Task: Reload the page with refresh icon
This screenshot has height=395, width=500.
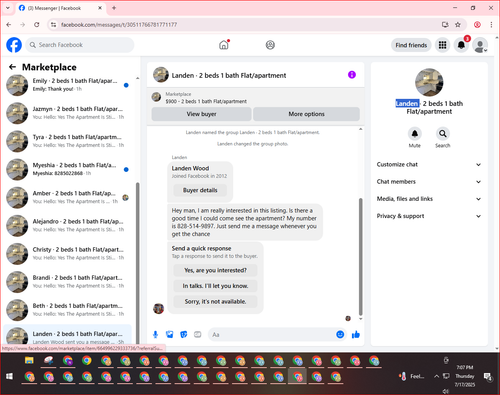Action: pyautogui.click(x=37, y=25)
